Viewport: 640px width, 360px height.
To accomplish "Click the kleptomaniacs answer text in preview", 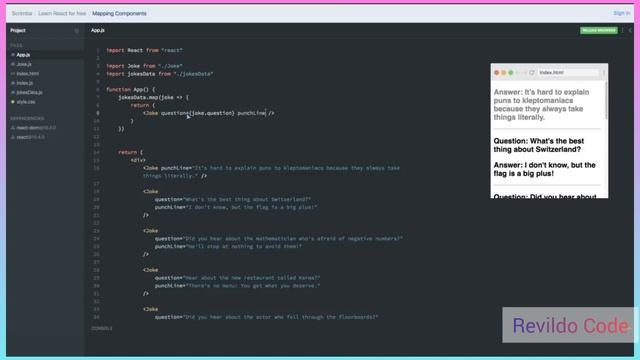I will click(x=541, y=105).
